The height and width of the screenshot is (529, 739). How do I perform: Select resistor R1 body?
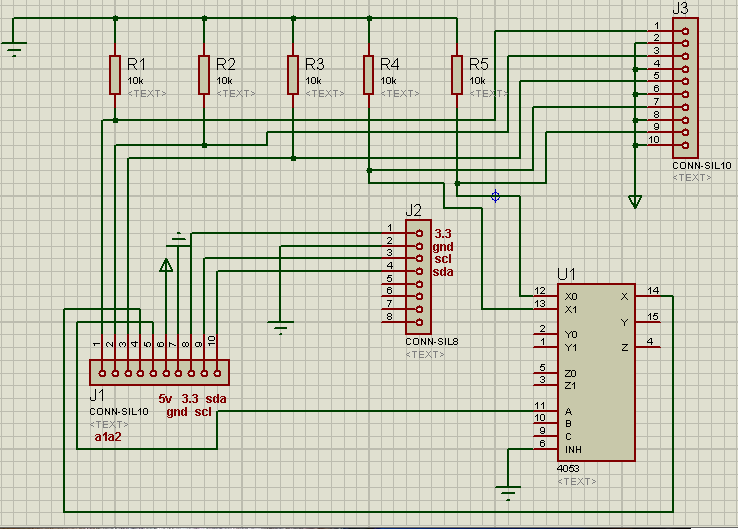(x=115, y=74)
